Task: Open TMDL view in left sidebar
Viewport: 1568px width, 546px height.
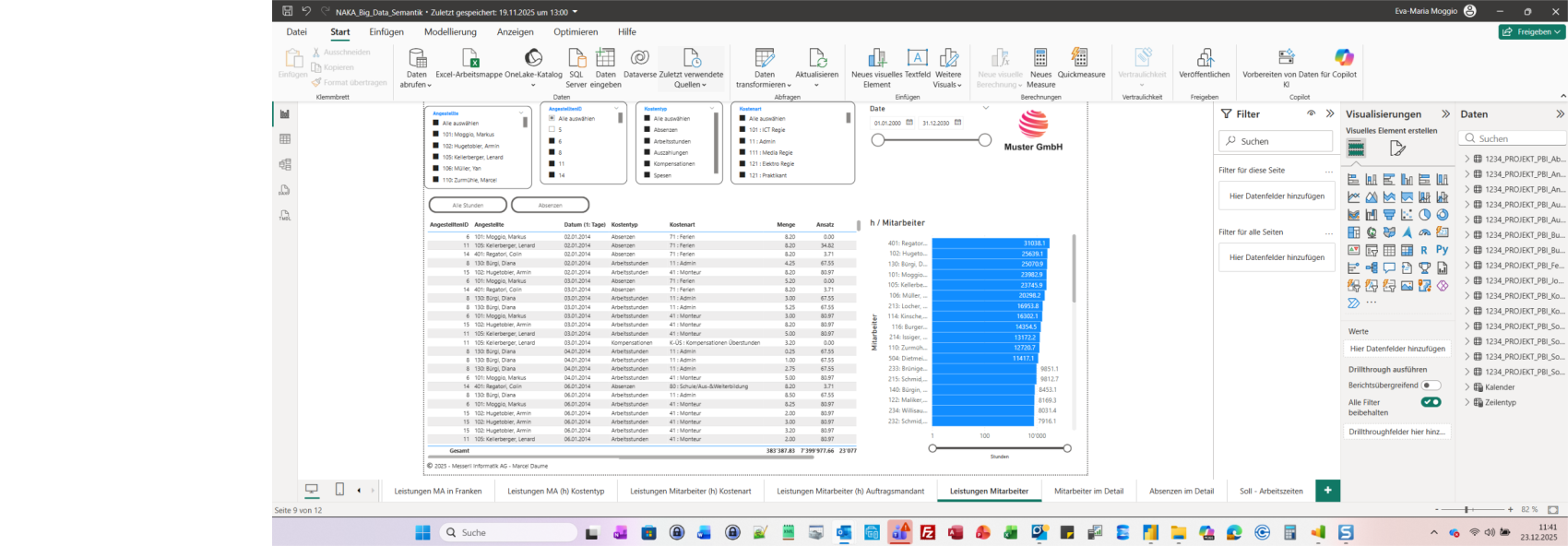Action: click(x=285, y=215)
